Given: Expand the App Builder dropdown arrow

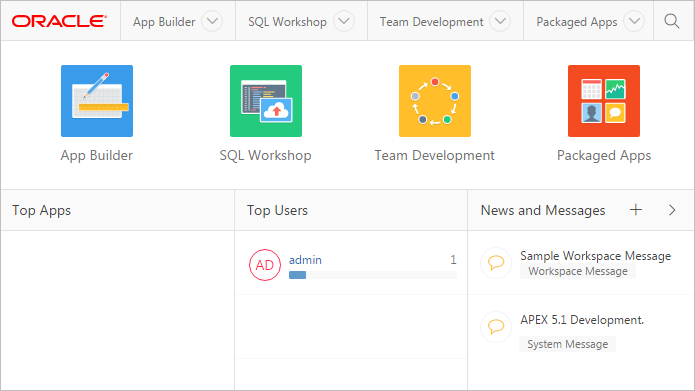Looking at the screenshot, I should pos(212,21).
